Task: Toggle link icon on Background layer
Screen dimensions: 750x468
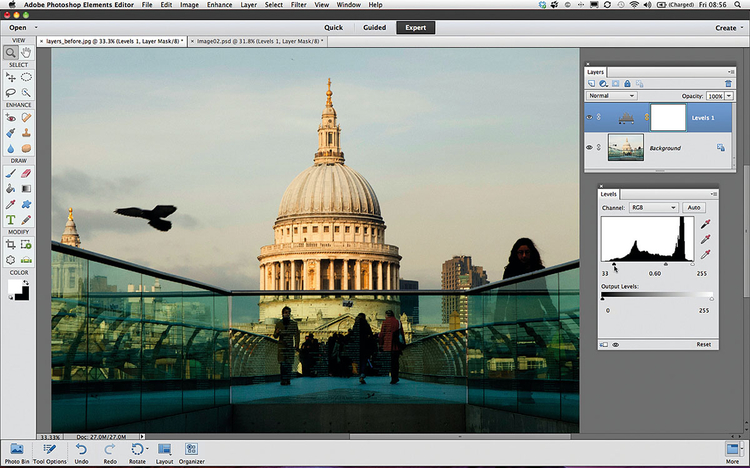Action: 598,147
